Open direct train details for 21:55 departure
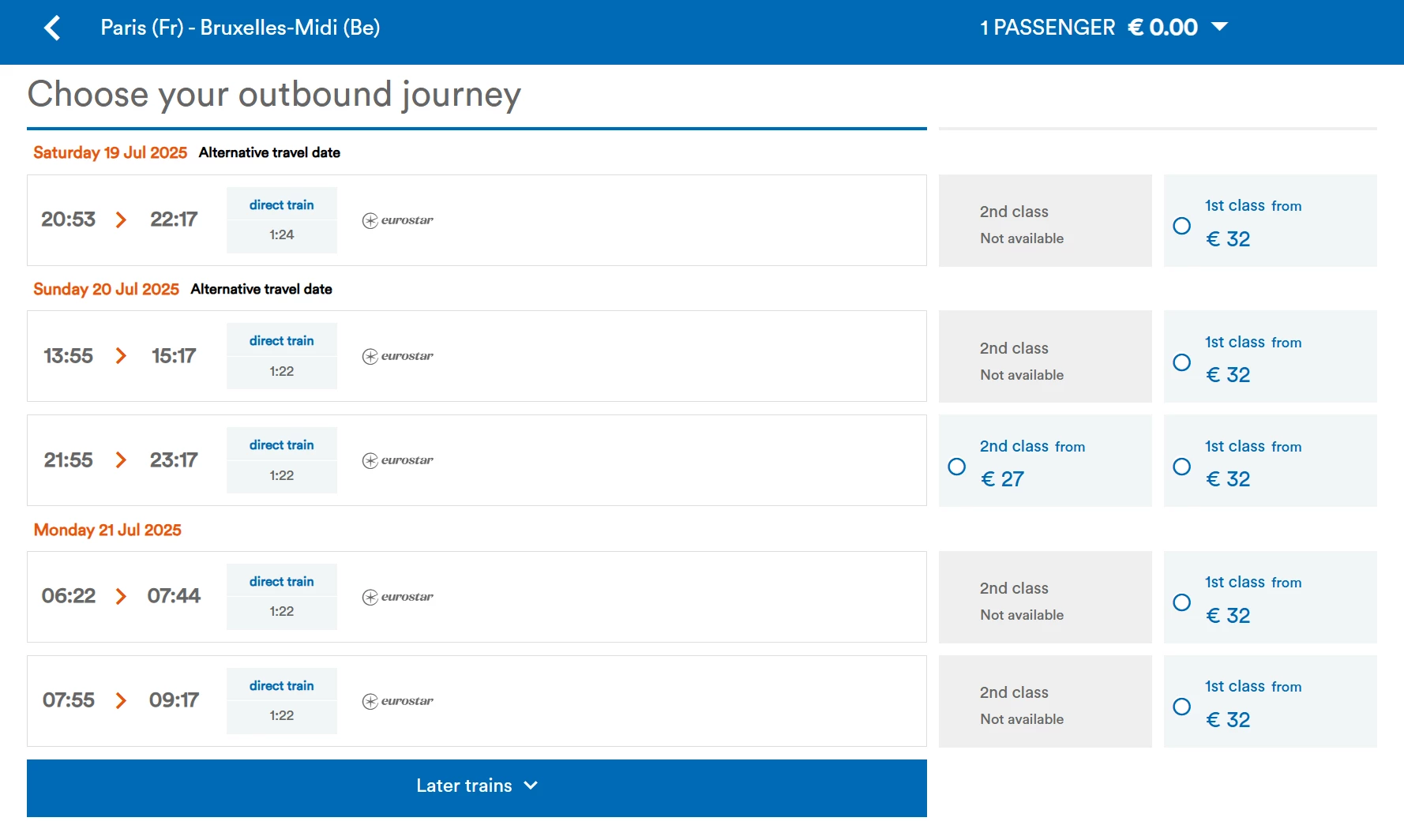 click(282, 444)
